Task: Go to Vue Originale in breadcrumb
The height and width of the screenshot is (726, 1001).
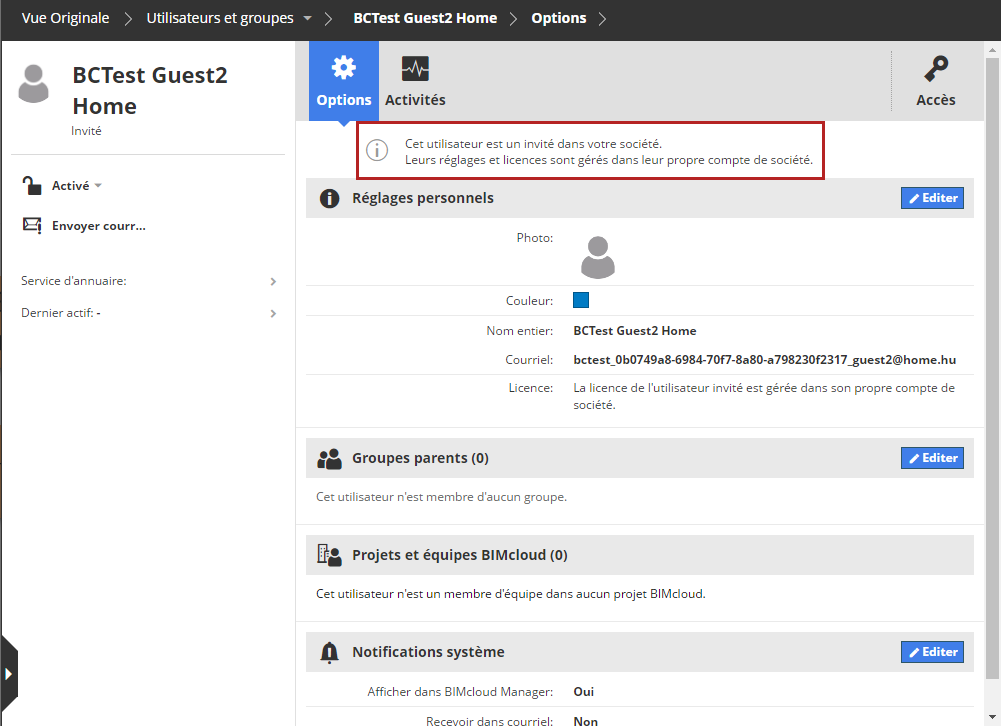Action: pos(65,18)
